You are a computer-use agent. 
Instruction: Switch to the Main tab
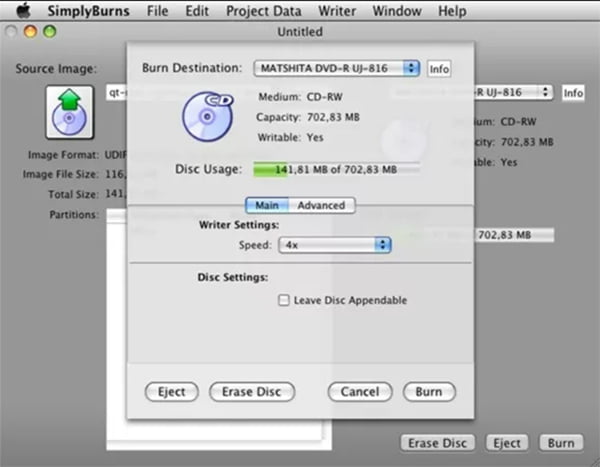267,205
